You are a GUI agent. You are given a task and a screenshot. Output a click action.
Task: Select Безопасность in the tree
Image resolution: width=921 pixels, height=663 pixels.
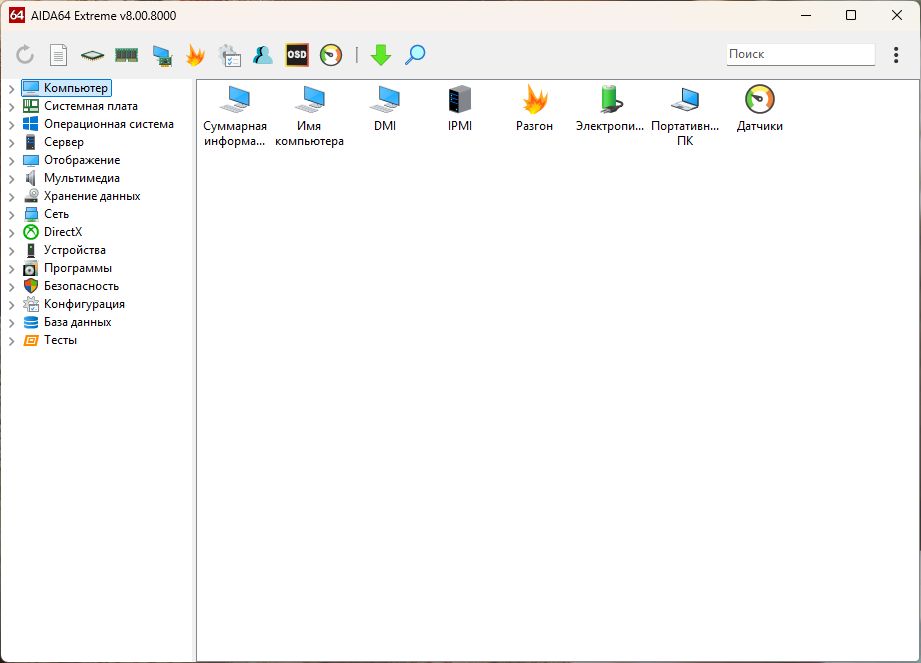(71, 286)
